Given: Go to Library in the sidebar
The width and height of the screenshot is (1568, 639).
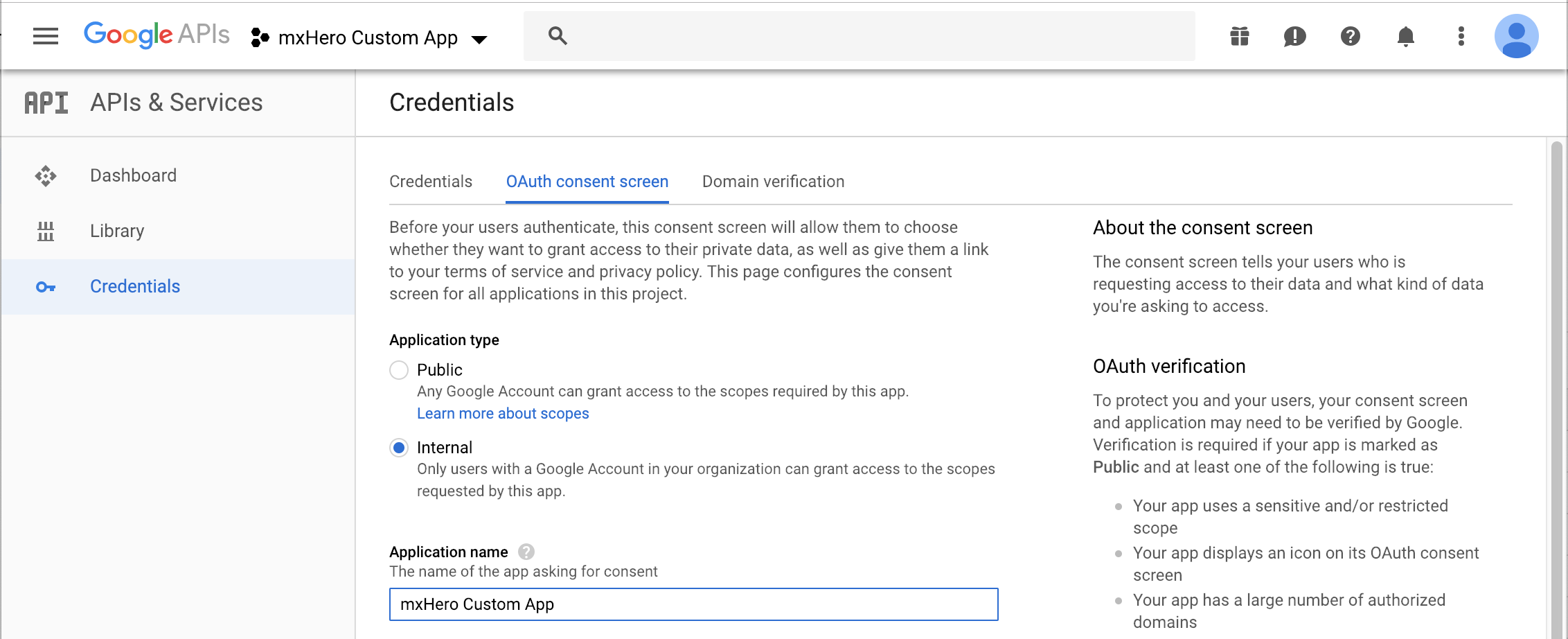Looking at the screenshot, I should (x=117, y=231).
